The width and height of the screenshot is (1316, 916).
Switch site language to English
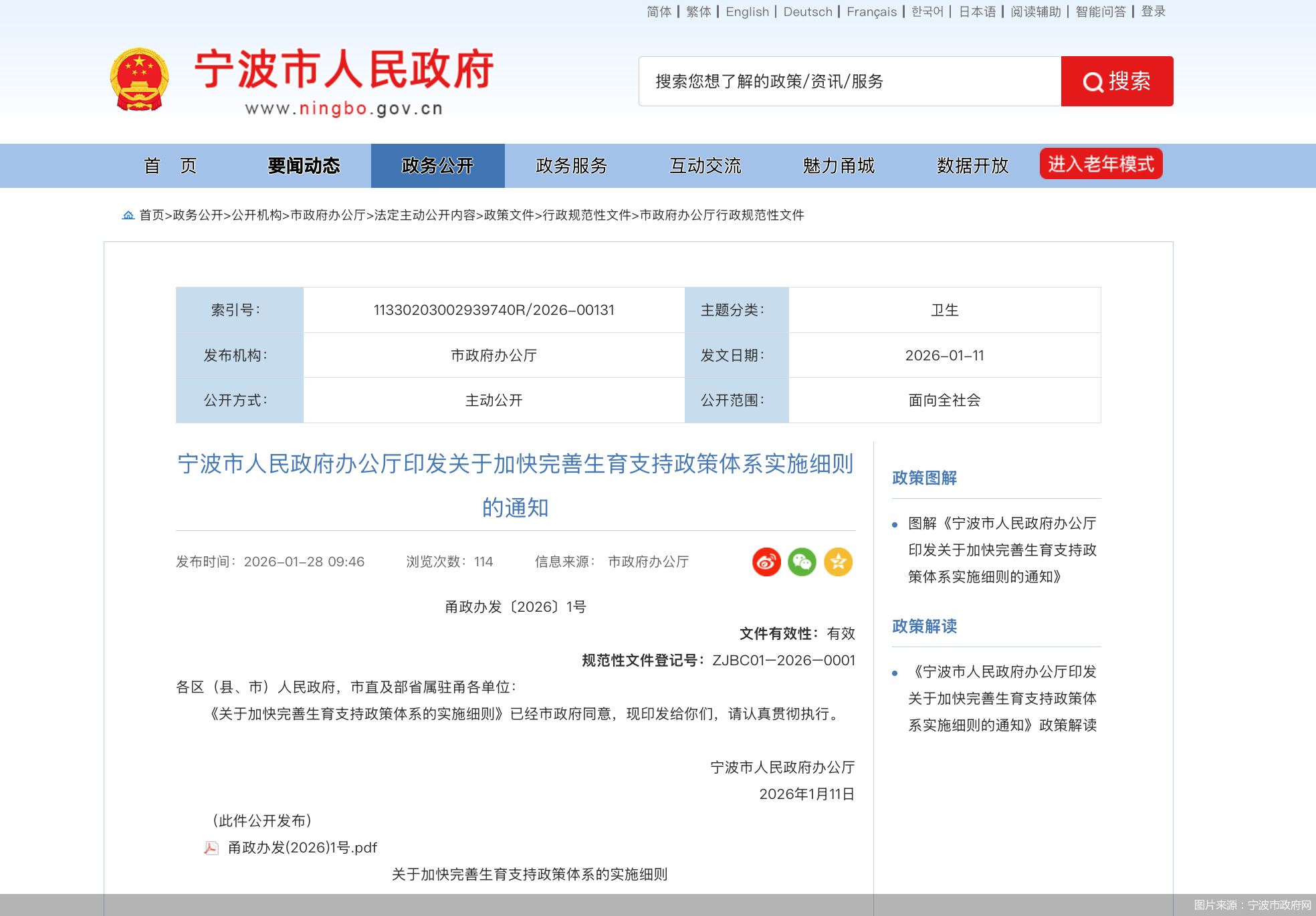746,11
